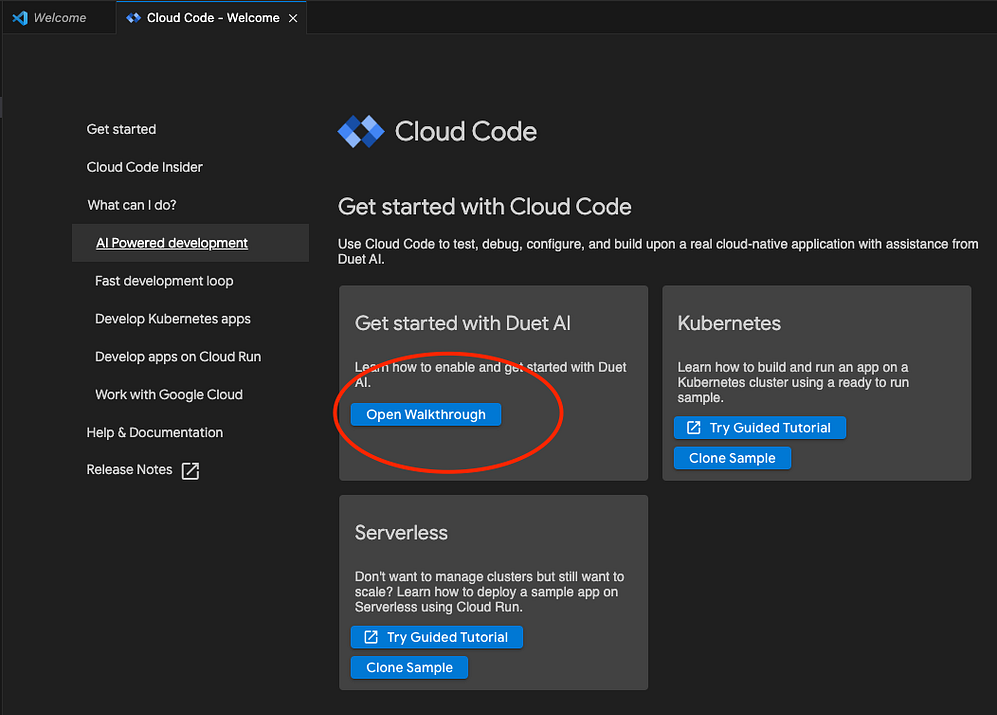The image size is (997, 715).
Task: Click the external-link icon on Kubernetes guided tutorial button
Action: [694, 427]
